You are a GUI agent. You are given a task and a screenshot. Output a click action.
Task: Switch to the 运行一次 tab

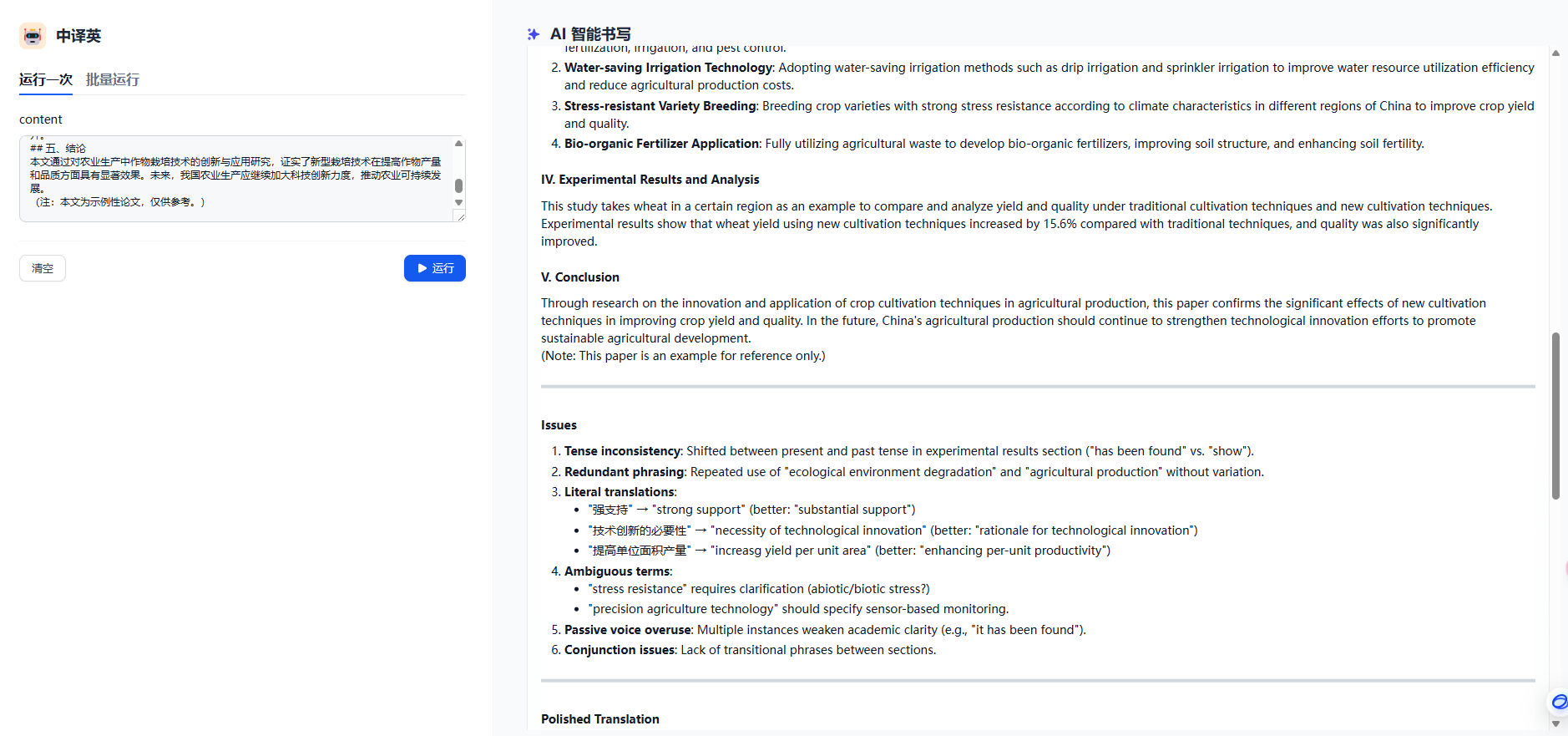point(46,79)
